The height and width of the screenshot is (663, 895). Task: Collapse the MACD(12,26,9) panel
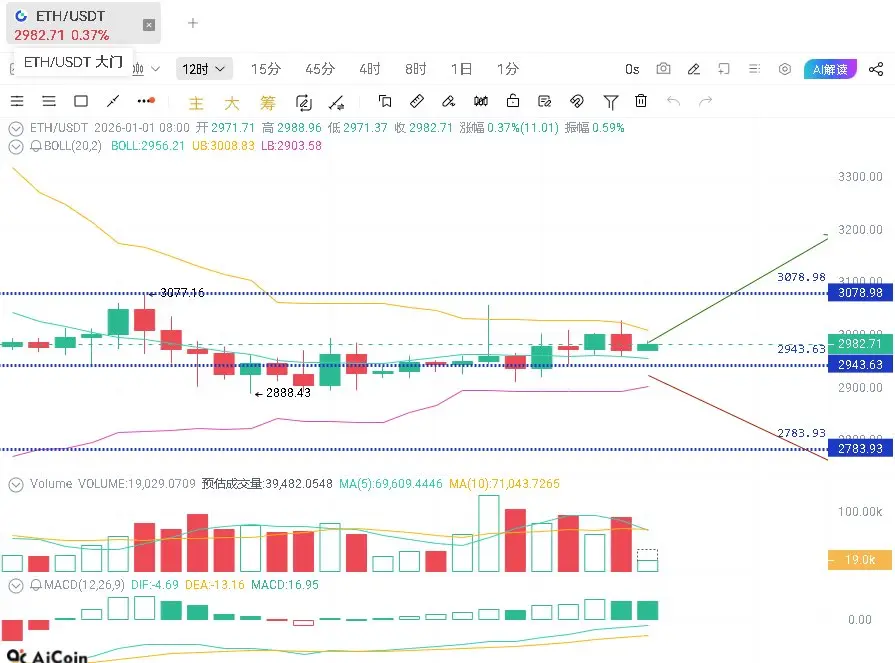16,585
